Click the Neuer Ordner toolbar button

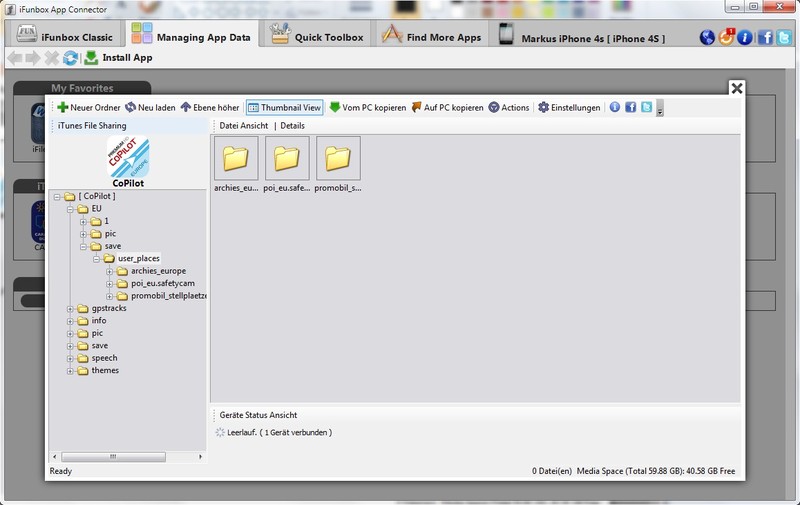pos(88,107)
